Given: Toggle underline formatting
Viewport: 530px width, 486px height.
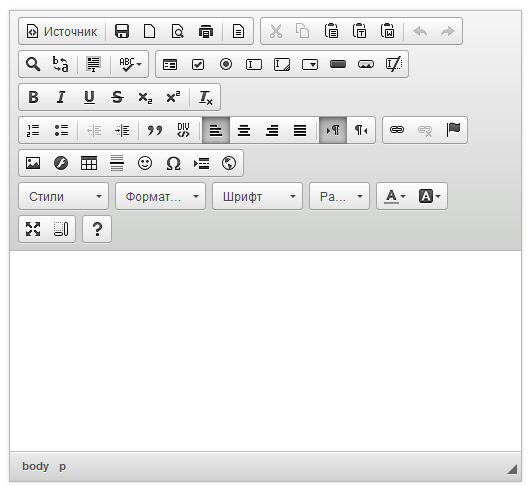Looking at the screenshot, I should (89, 97).
